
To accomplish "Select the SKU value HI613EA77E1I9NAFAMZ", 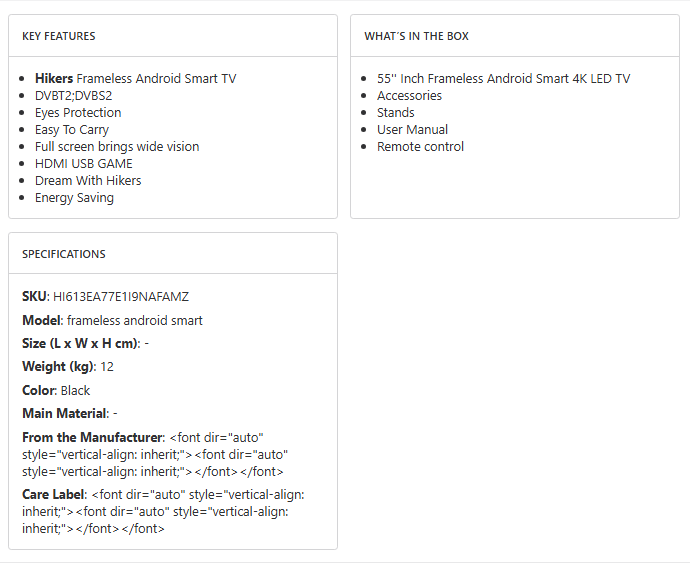I will pos(121,297).
